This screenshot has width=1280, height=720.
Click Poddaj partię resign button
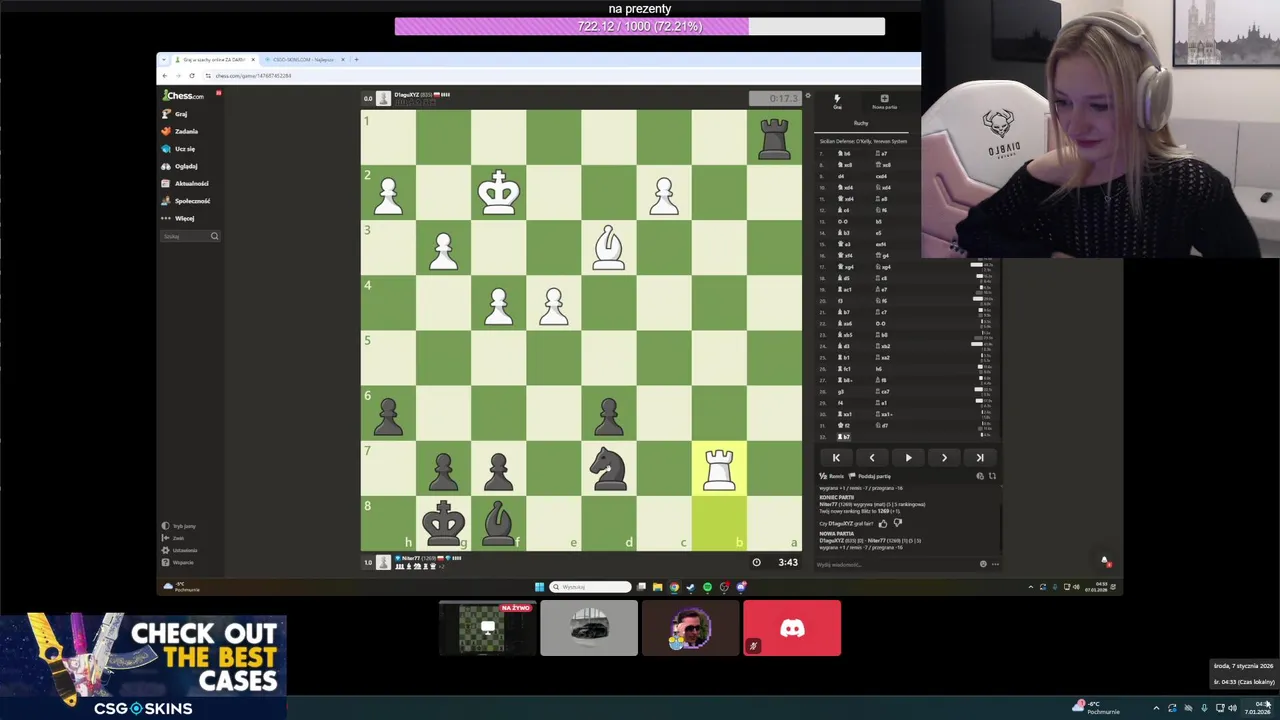(871, 476)
